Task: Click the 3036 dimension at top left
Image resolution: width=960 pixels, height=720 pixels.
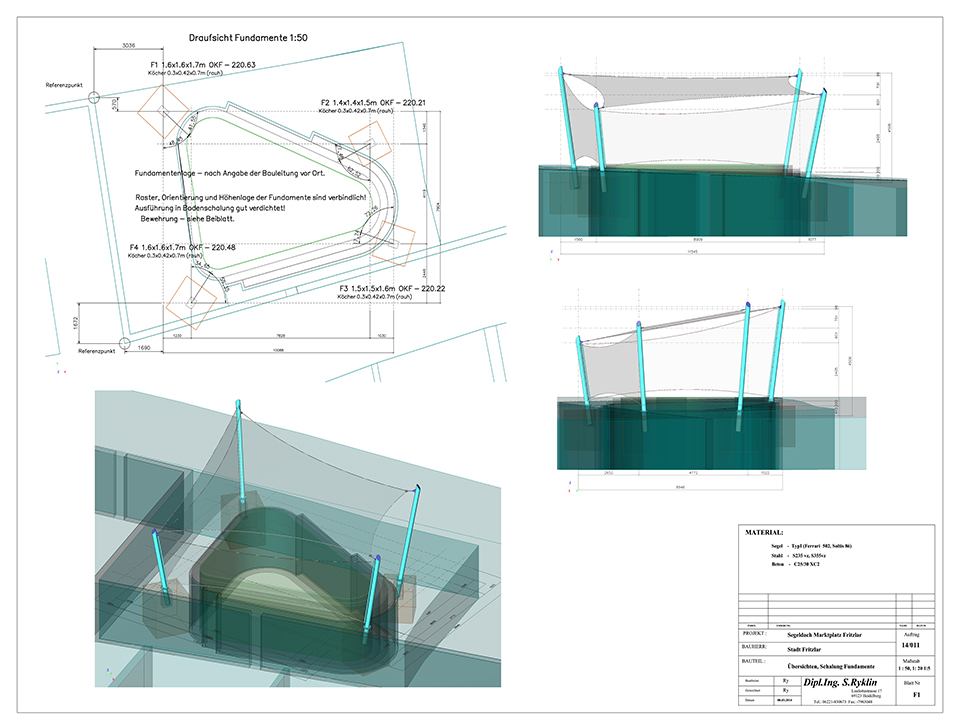Action: (x=126, y=45)
